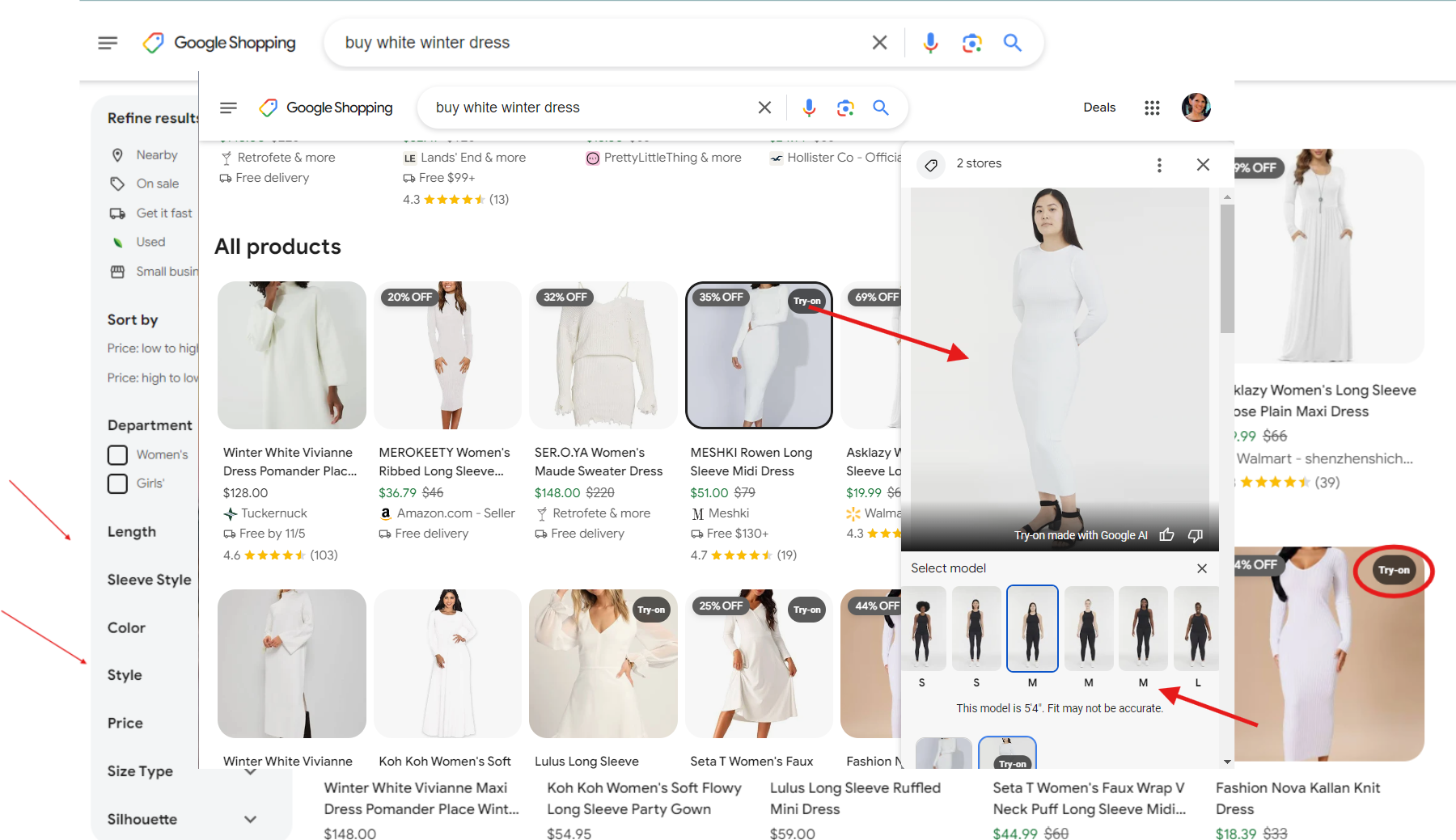Expand Silhouette filter chevron
1456x840 pixels.
point(251,819)
